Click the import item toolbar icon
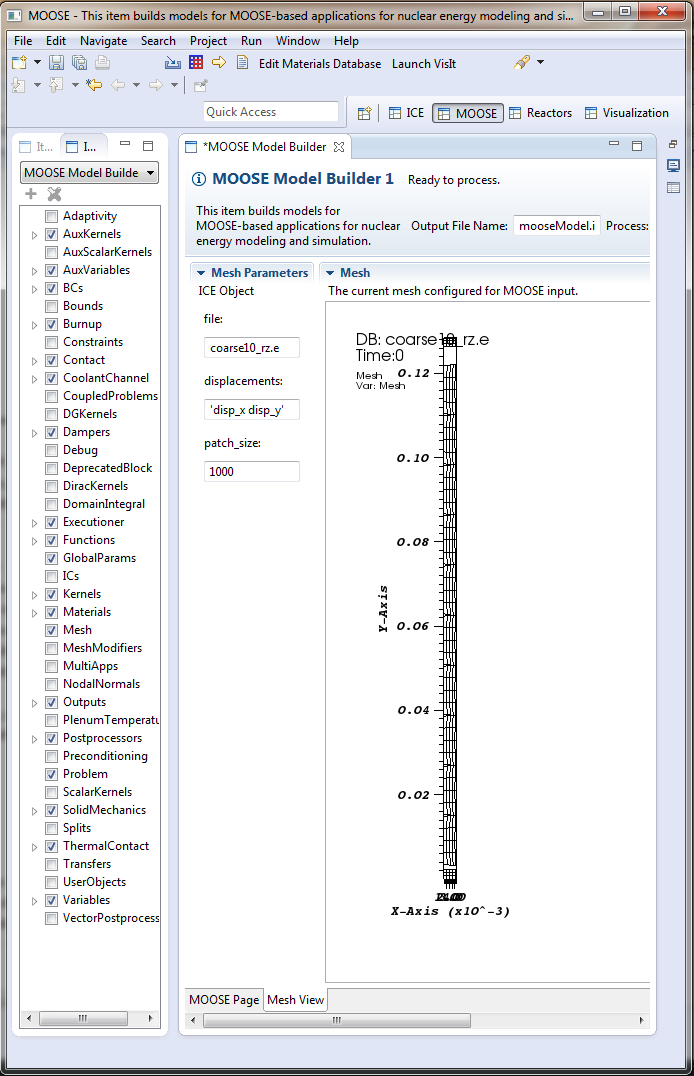 pyautogui.click(x=173, y=63)
